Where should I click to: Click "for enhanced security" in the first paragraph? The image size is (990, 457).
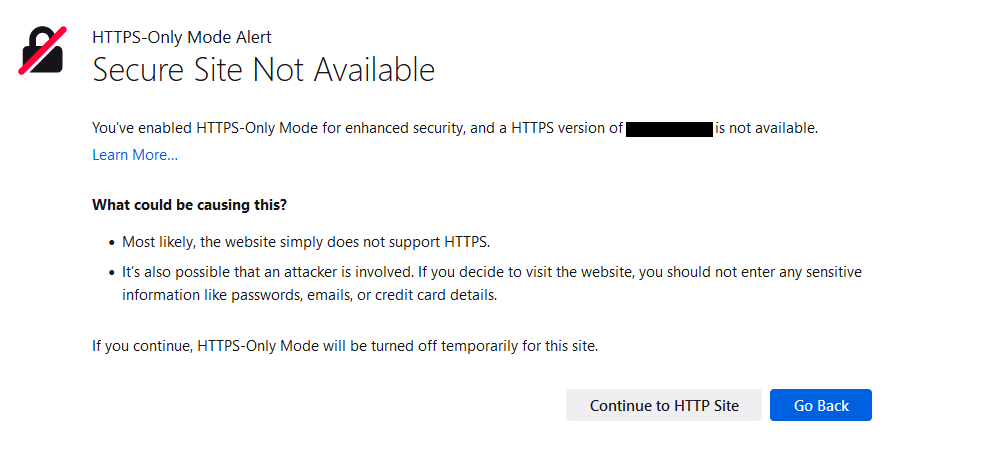[x=399, y=129]
